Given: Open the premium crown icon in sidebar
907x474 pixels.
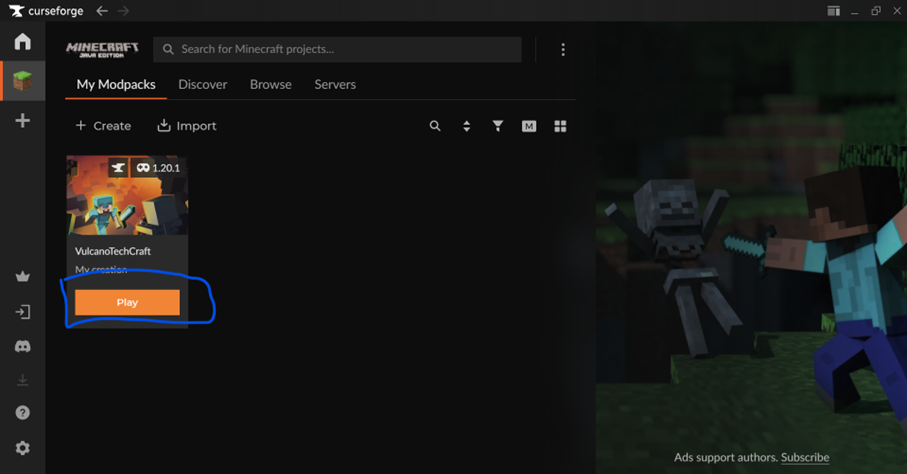Looking at the screenshot, I should point(23,277).
